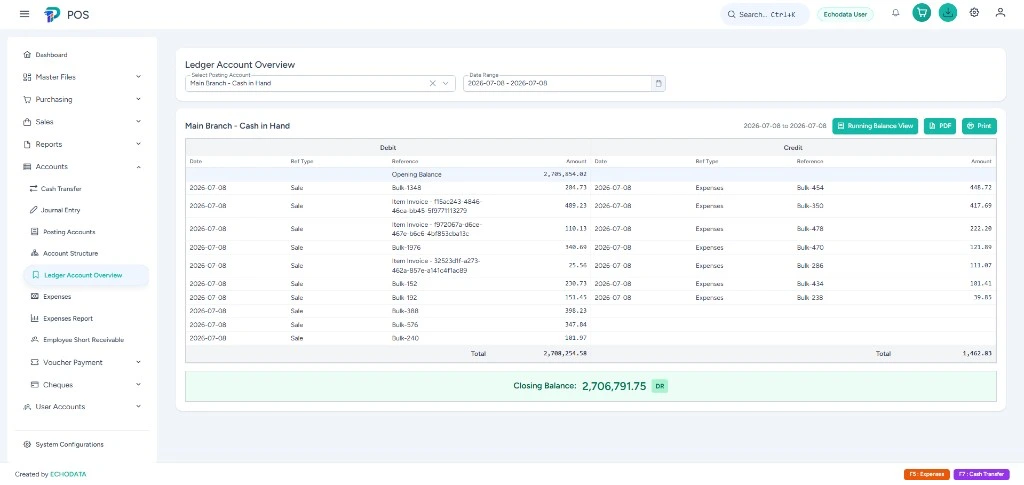This screenshot has height=485, width=1024.
Task: Open Cash Transfer page
Action: coord(61,189)
